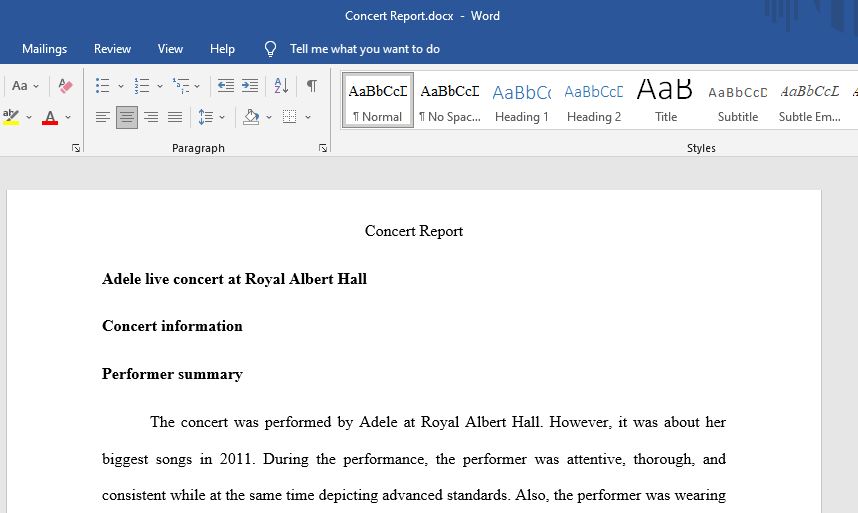Expand the Bullets library dropdown arrow
The height and width of the screenshot is (513, 858).
pos(120,86)
